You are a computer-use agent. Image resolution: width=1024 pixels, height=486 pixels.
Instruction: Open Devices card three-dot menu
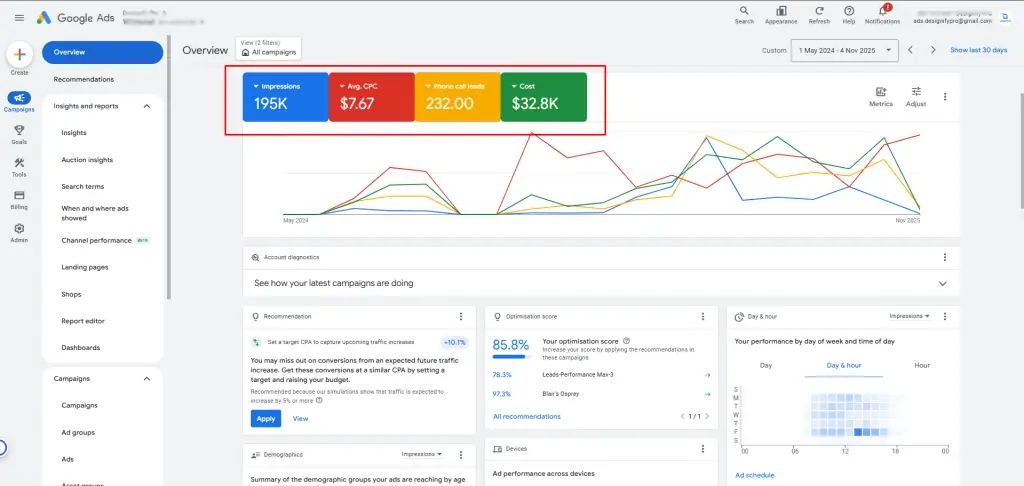pyautogui.click(x=703, y=449)
